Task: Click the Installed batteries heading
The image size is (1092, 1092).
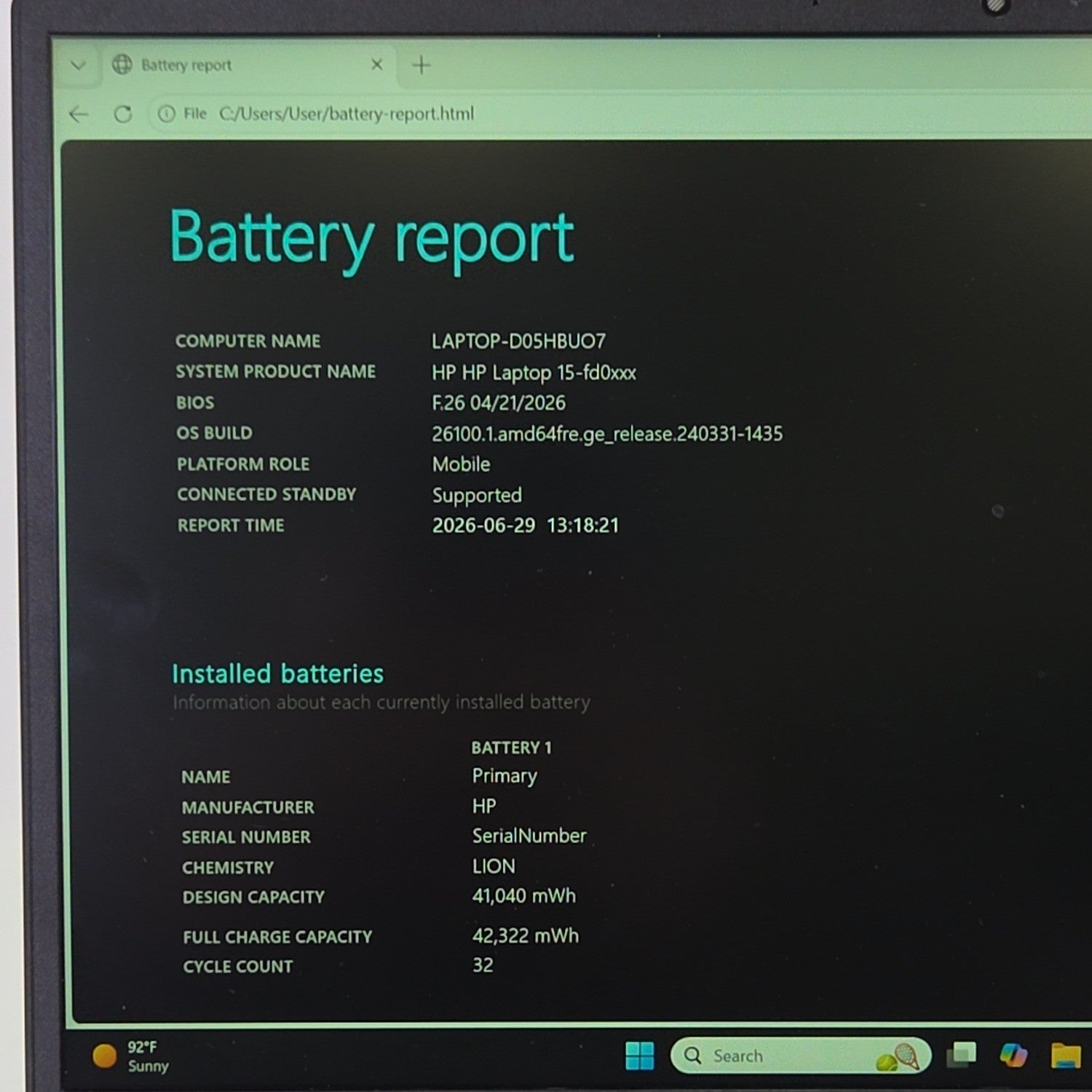Action: click(277, 673)
